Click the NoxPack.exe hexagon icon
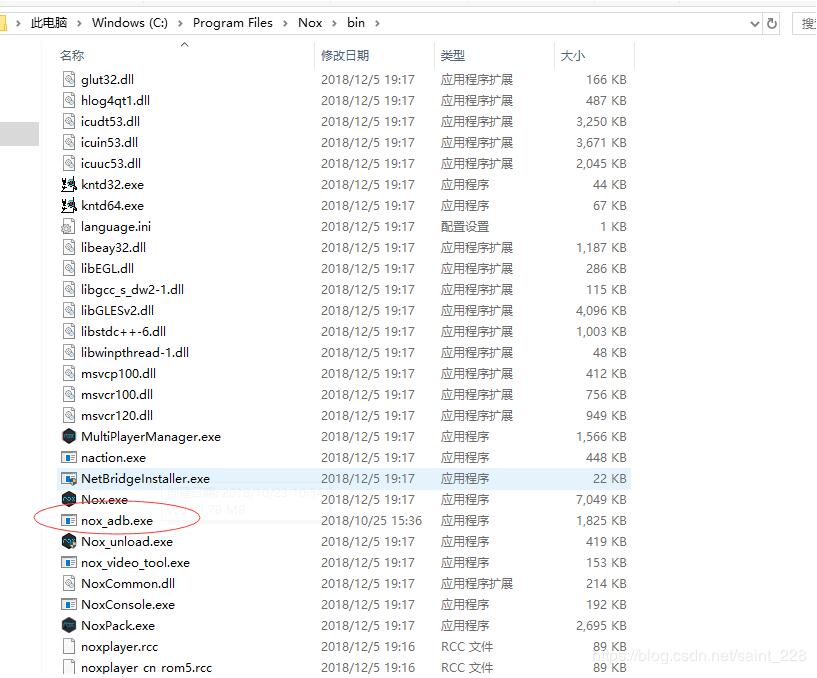 point(69,625)
